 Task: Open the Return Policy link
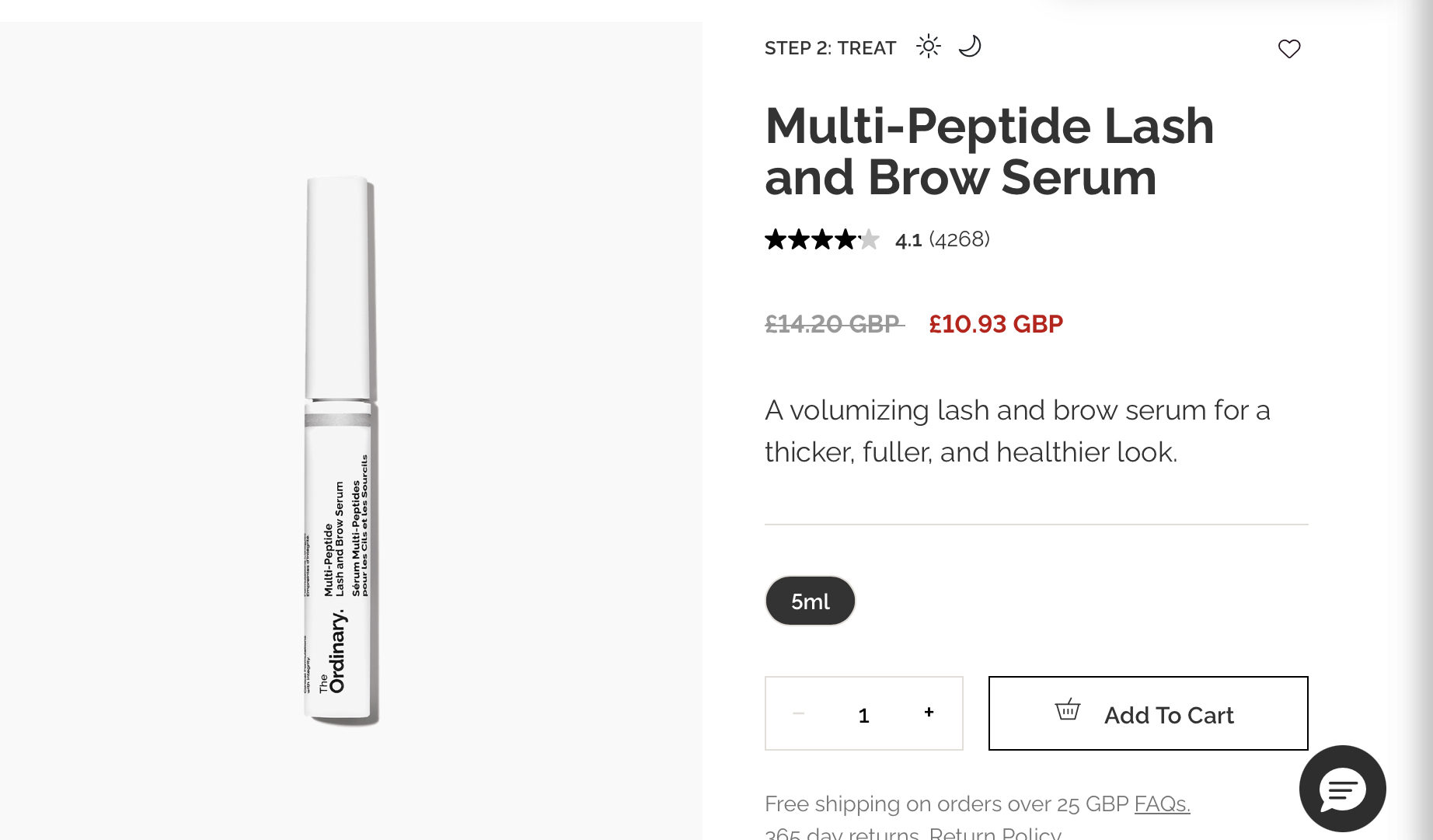(995, 834)
